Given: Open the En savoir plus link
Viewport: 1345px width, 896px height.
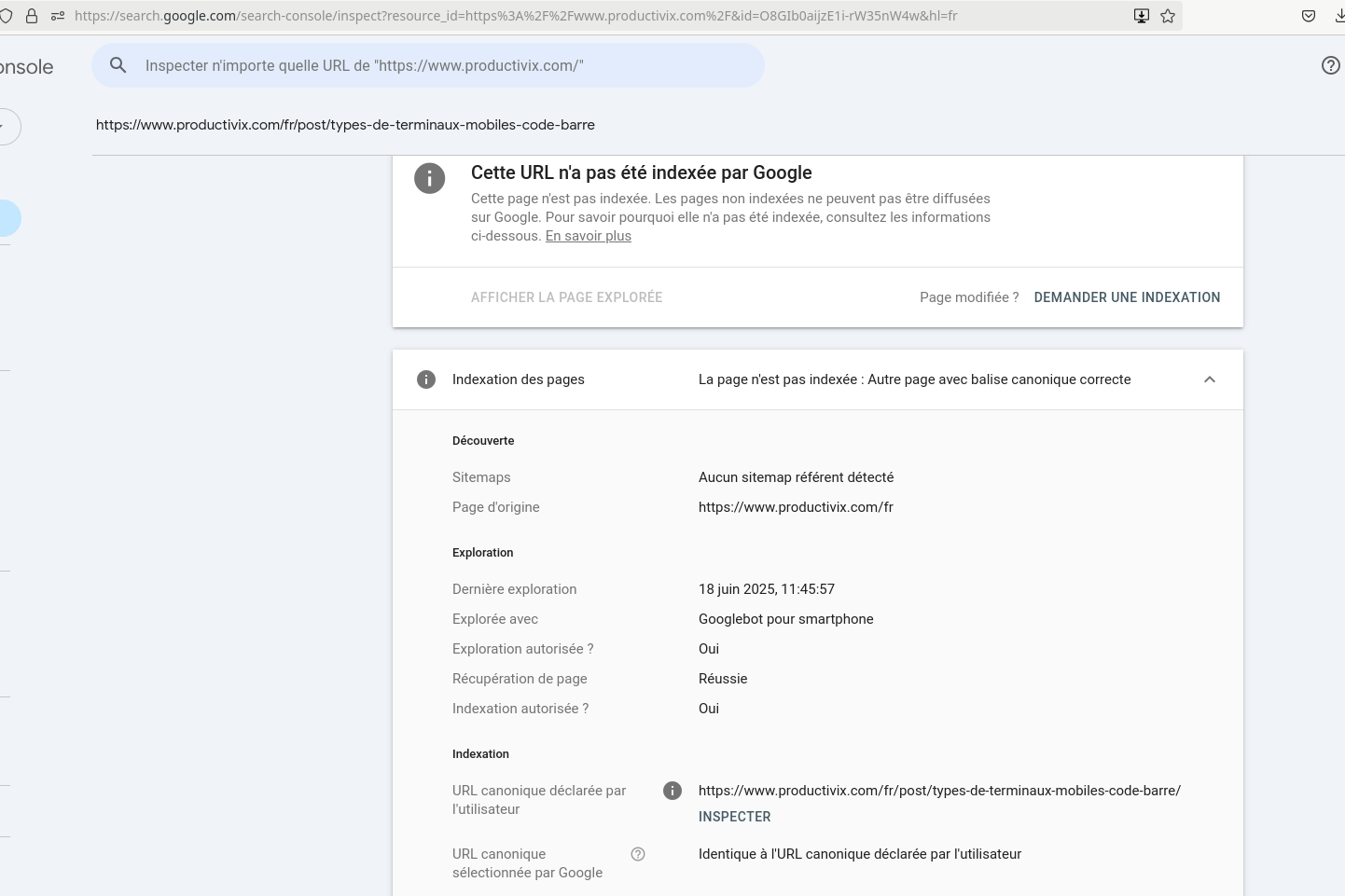Looking at the screenshot, I should (589, 236).
